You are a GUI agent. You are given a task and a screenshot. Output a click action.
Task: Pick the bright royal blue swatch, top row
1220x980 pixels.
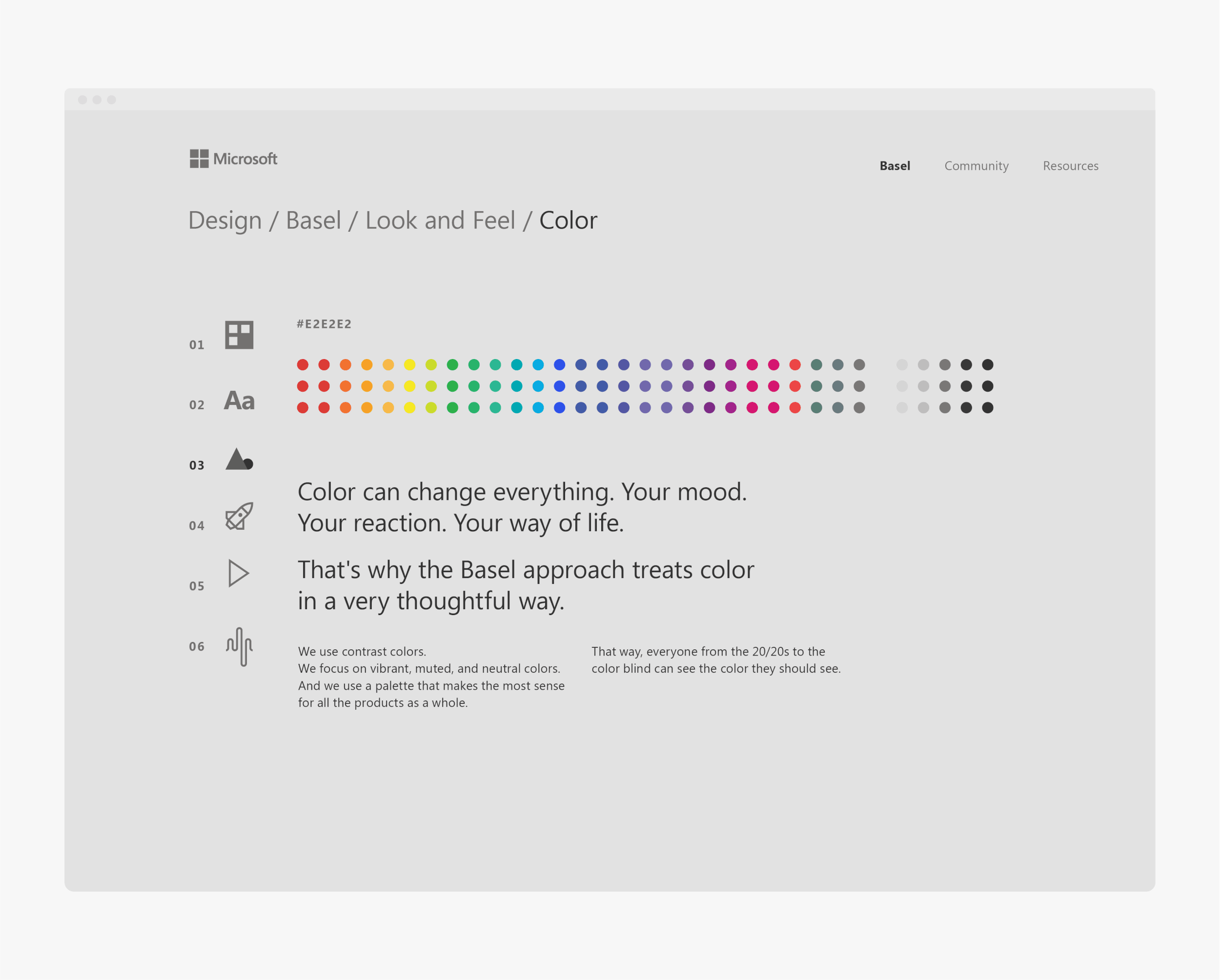click(560, 365)
